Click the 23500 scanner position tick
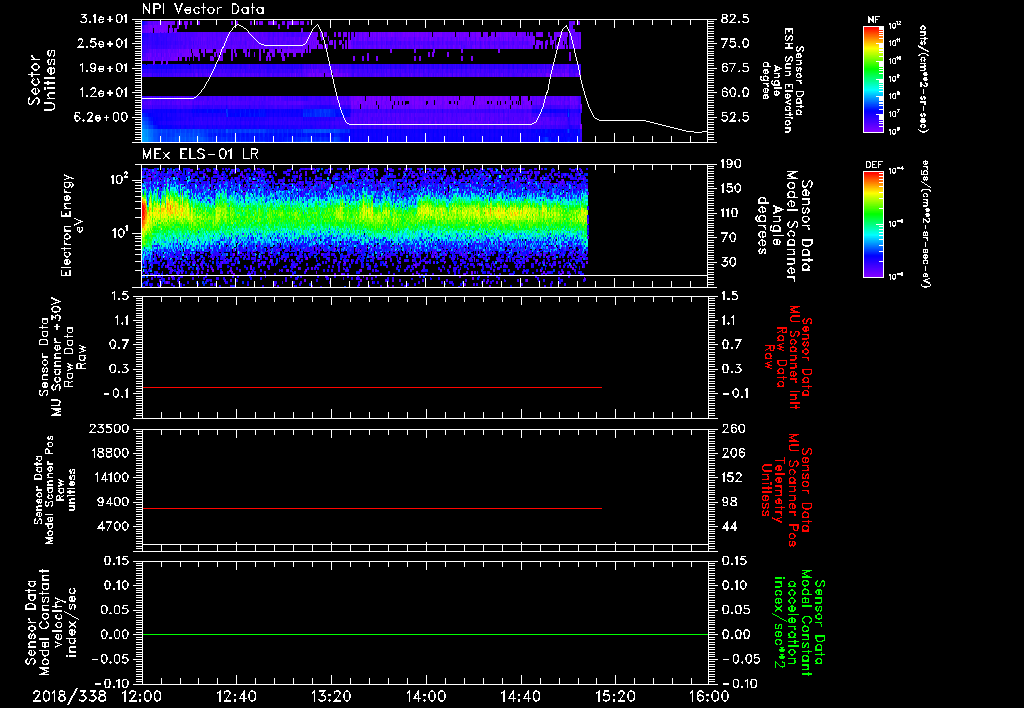 pos(109,429)
